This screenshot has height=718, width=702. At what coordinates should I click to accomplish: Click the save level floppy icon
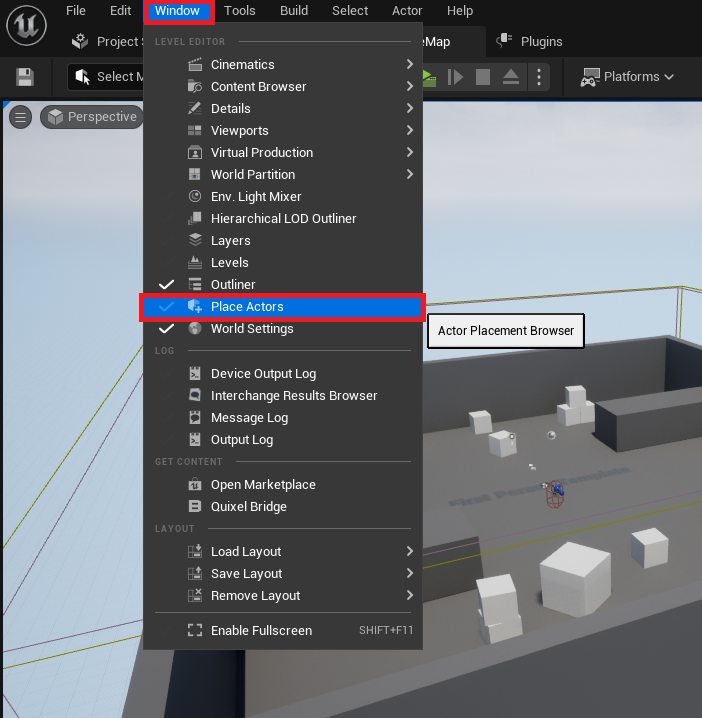25,77
